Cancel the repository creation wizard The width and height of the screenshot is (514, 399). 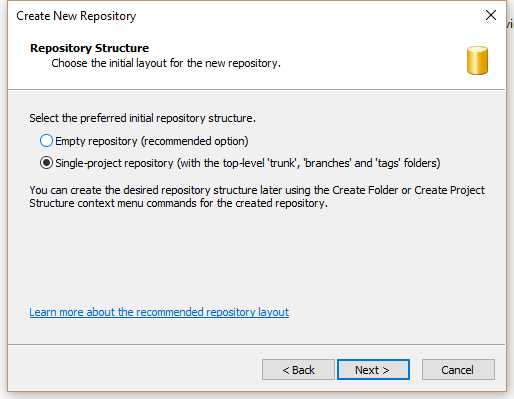(x=458, y=370)
